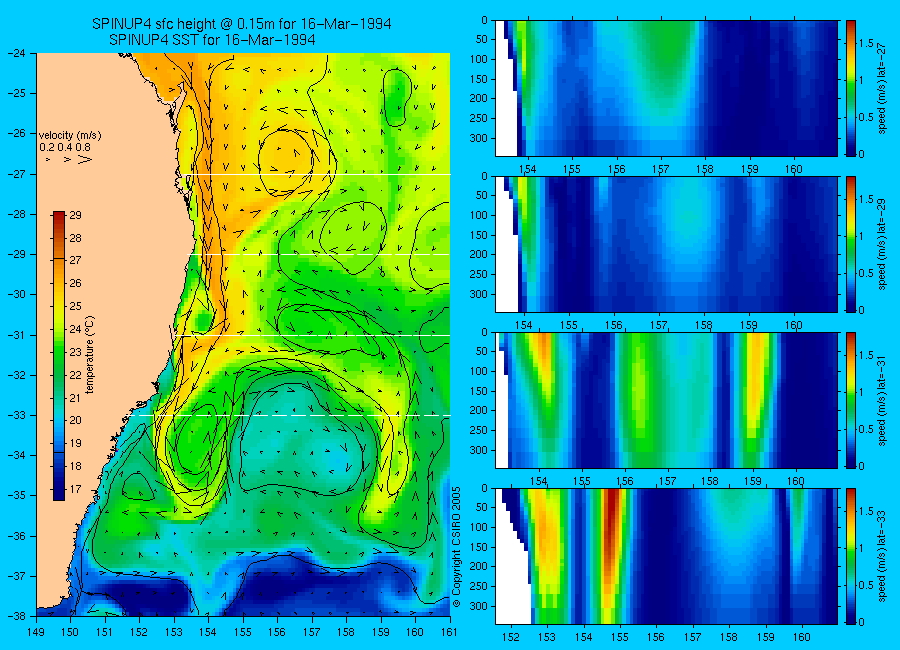Click the 250 depth tick on lat=-29 section
Image resolution: width=900 pixels, height=650 pixels.
[479, 274]
